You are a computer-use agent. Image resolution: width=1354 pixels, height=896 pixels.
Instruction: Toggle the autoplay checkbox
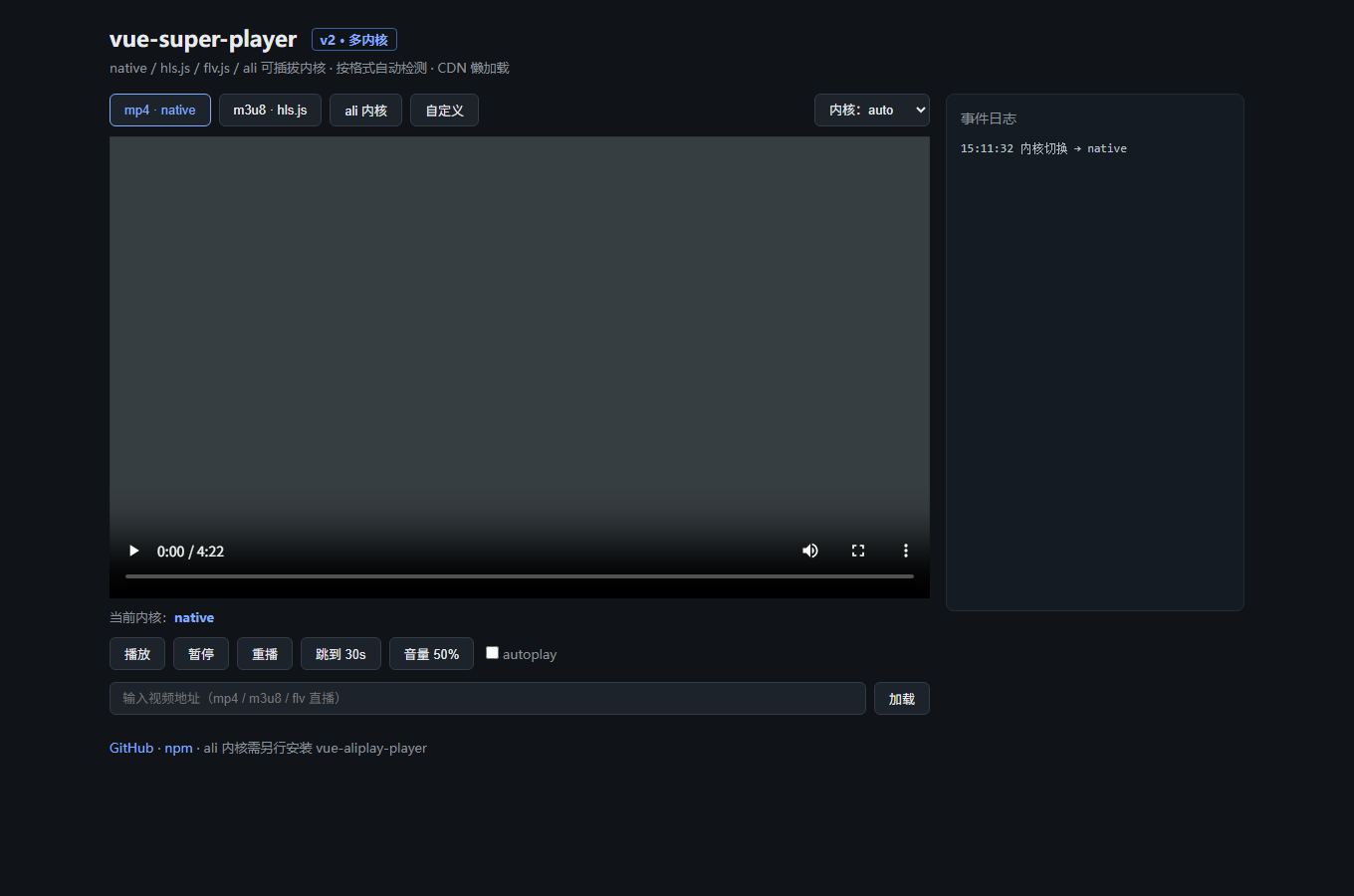click(x=492, y=653)
